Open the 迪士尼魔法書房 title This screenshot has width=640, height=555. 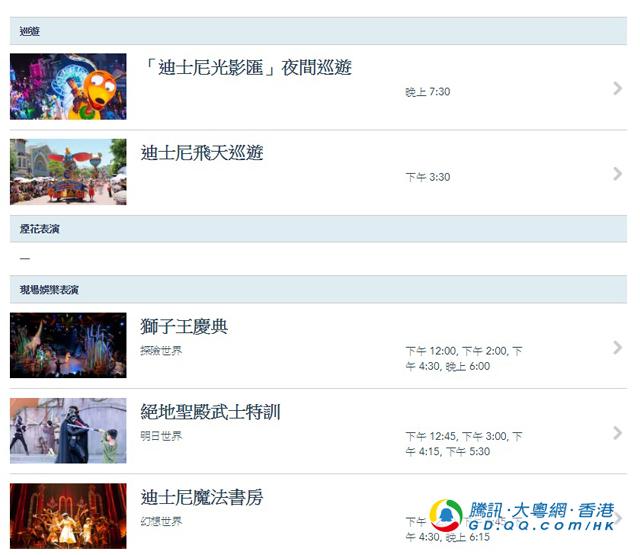point(202,497)
